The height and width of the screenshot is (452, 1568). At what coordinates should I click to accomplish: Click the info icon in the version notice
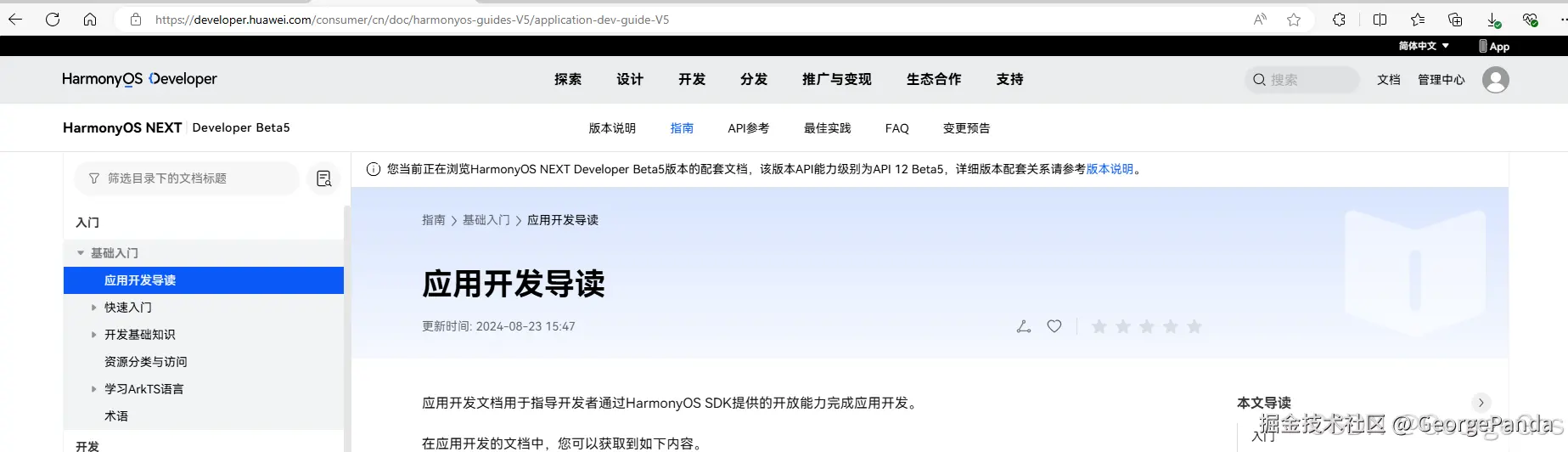pos(373,169)
